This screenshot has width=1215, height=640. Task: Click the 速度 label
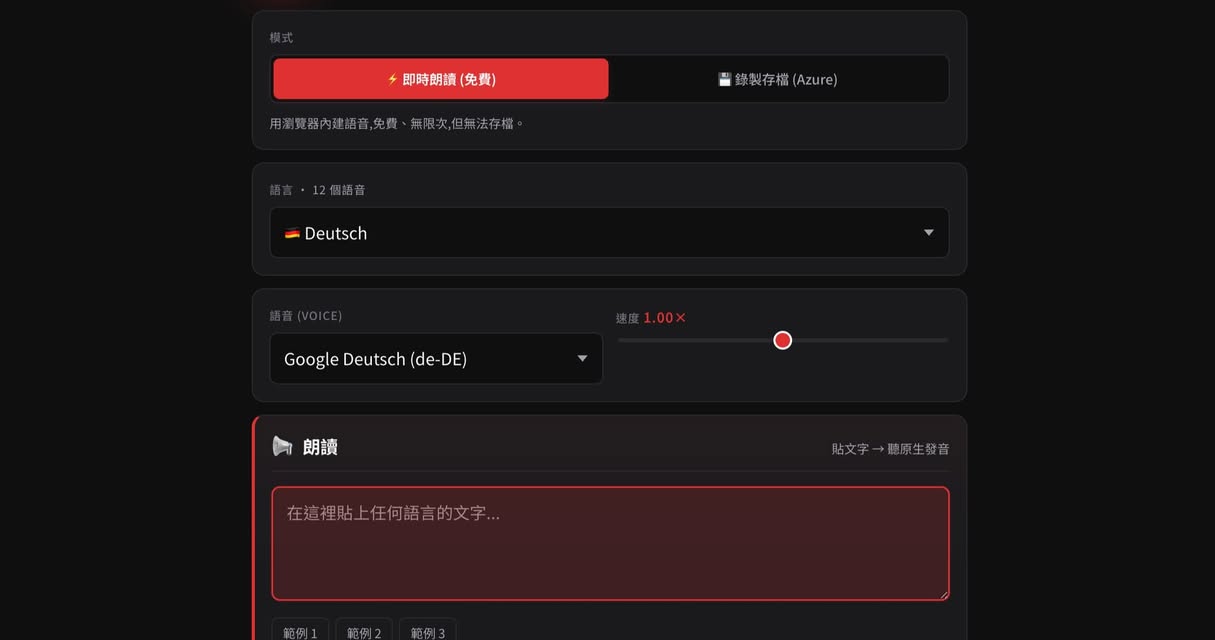(627, 319)
